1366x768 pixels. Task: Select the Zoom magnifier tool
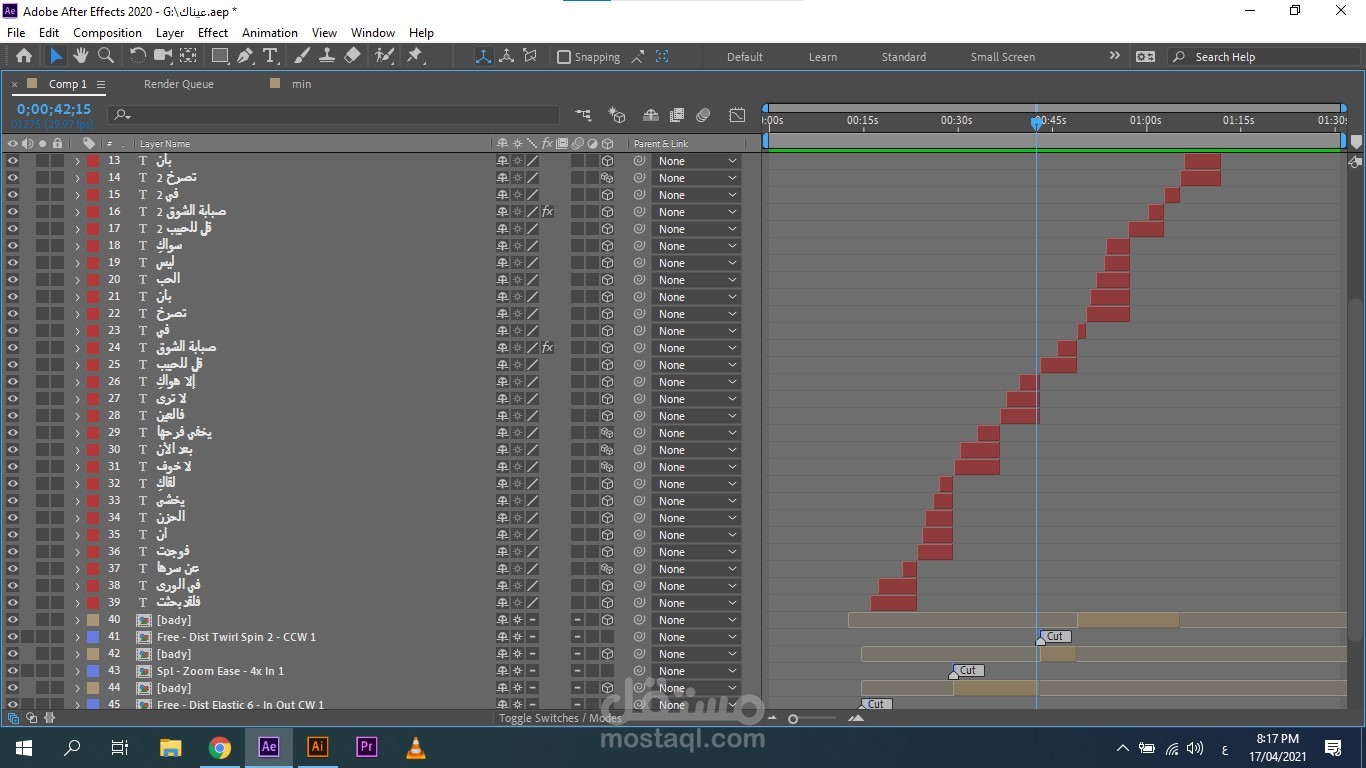(x=105, y=56)
